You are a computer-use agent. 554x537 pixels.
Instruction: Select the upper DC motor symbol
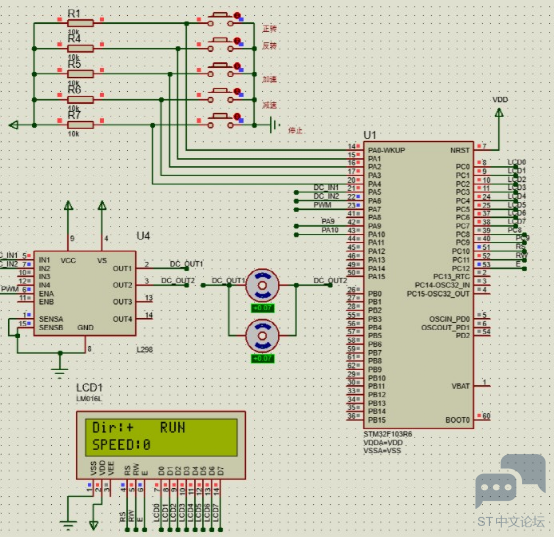point(262,285)
